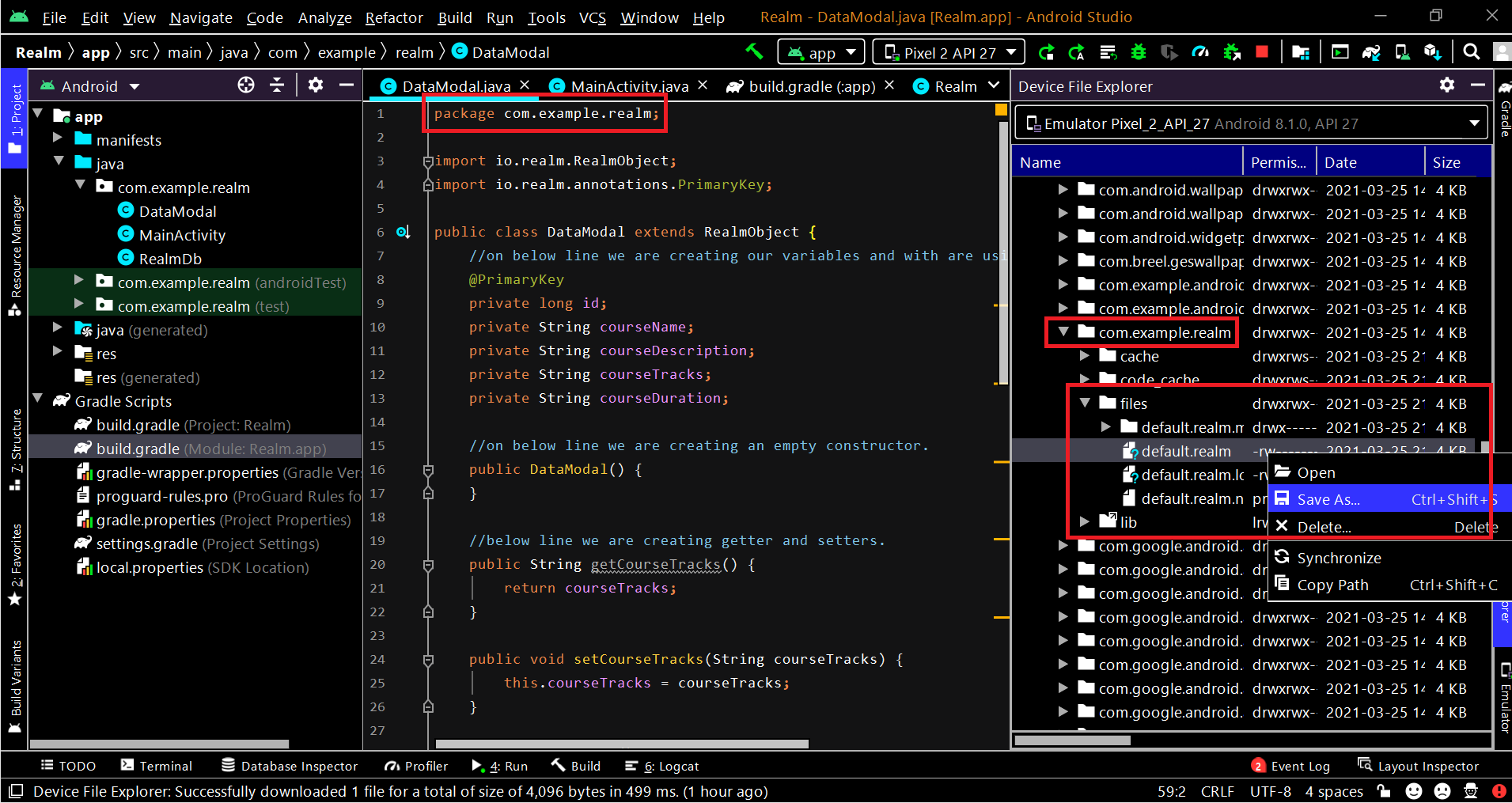Click the Debug app bug icon
The image size is (1512, 803).
click(x=1139, y=52)
